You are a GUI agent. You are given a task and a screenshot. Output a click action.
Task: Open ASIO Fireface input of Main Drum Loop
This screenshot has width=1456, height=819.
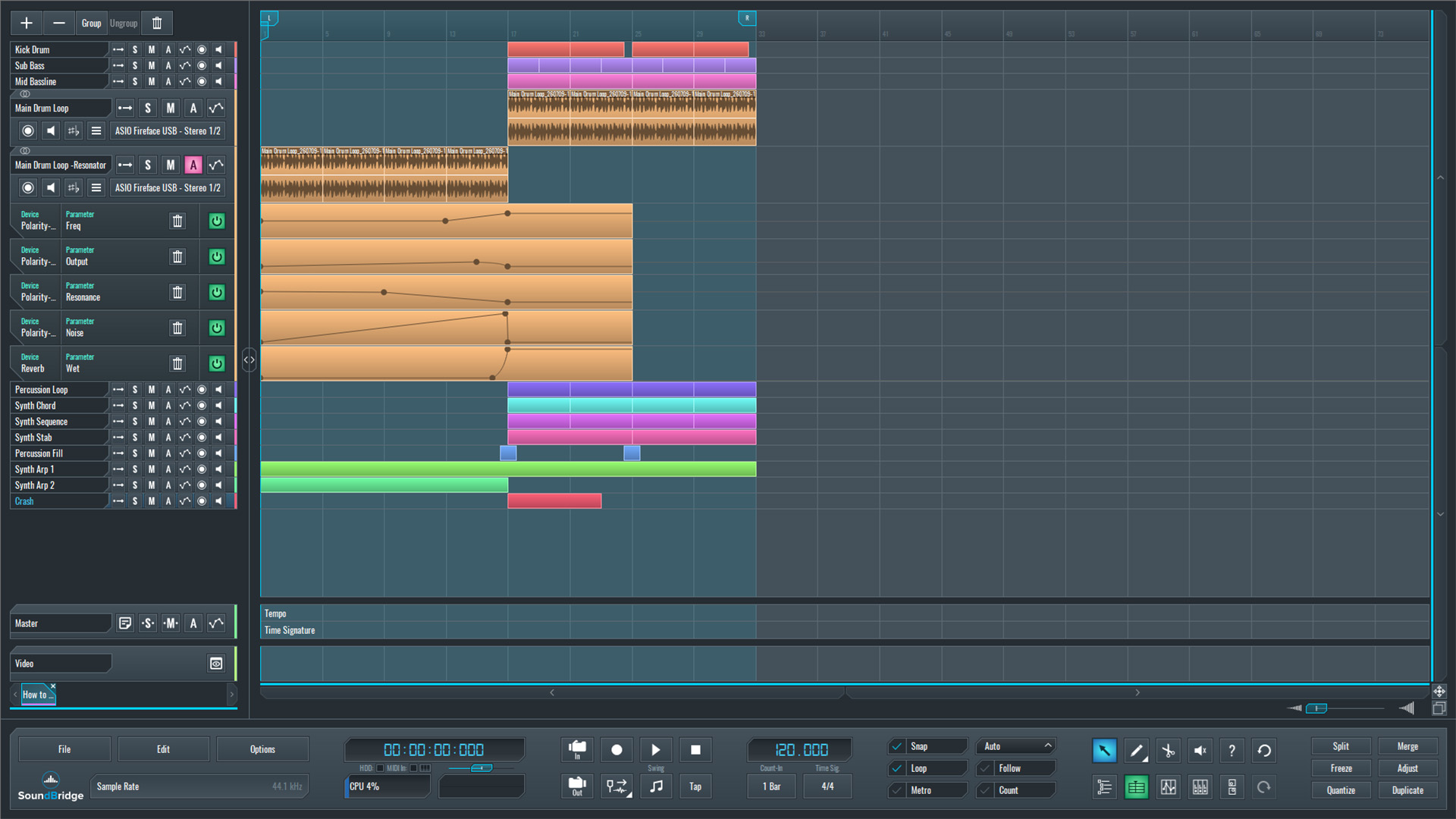click(168, 130)
